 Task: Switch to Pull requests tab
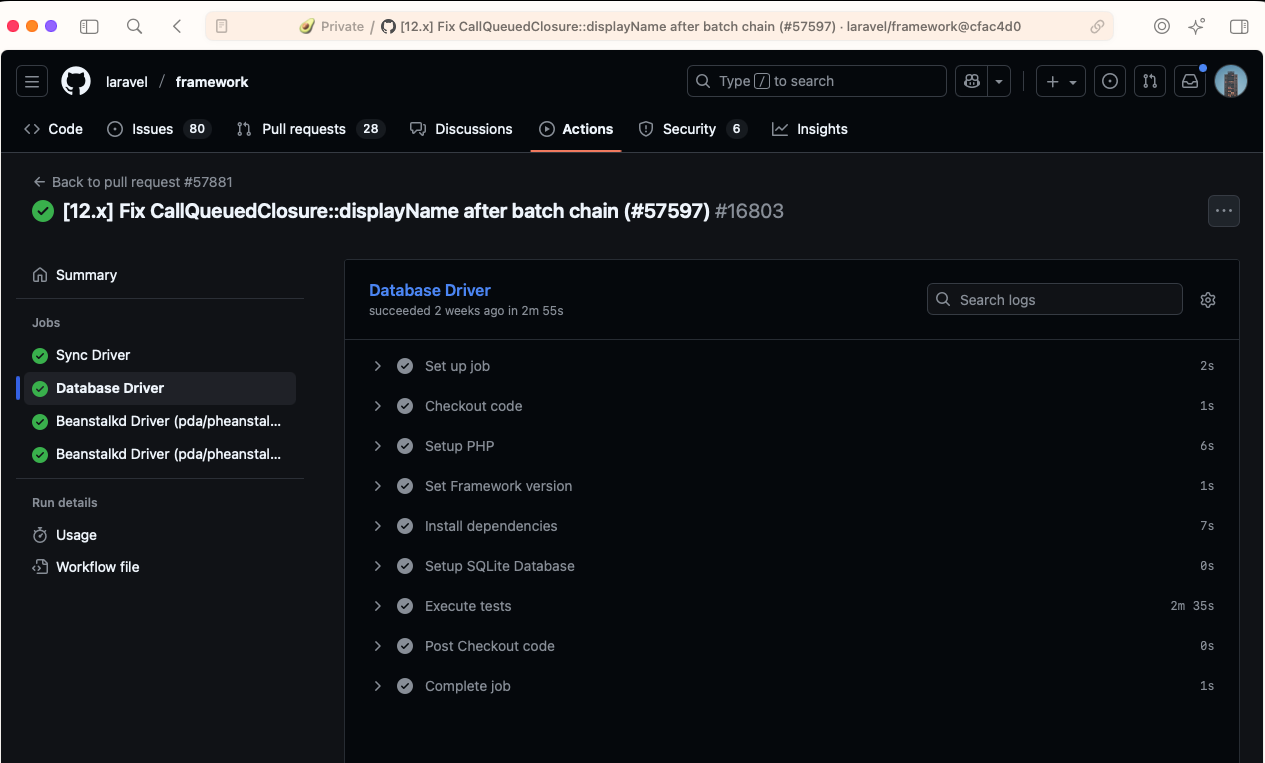(x=310, y=129)
